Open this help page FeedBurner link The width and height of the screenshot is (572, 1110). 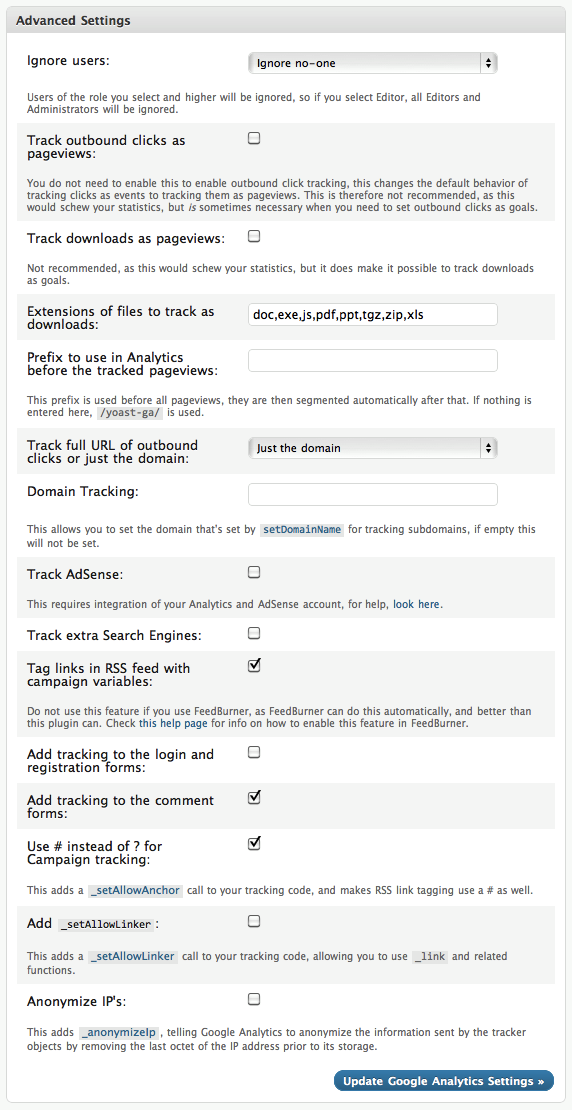169,724
